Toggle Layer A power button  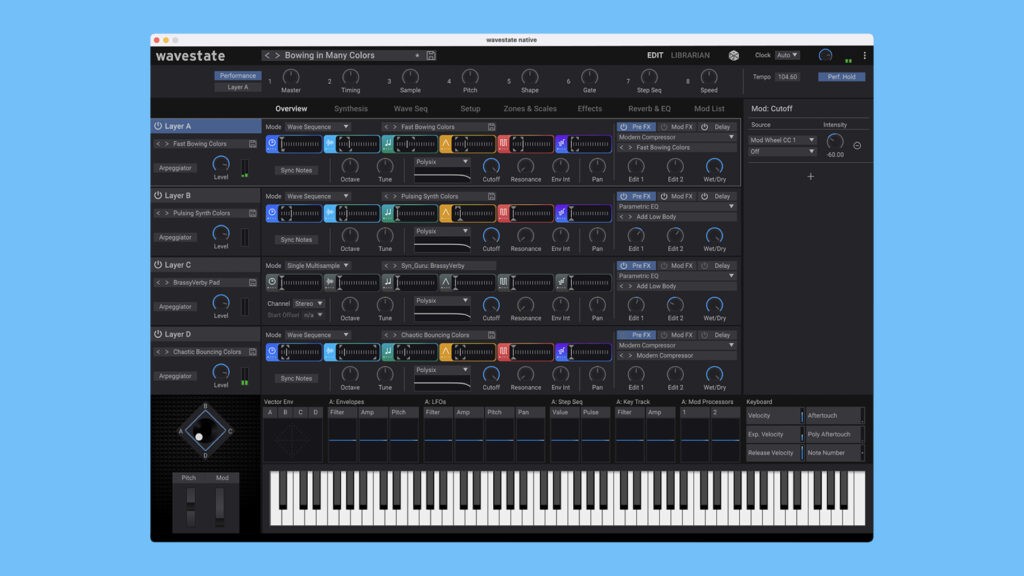coord(158,126)
